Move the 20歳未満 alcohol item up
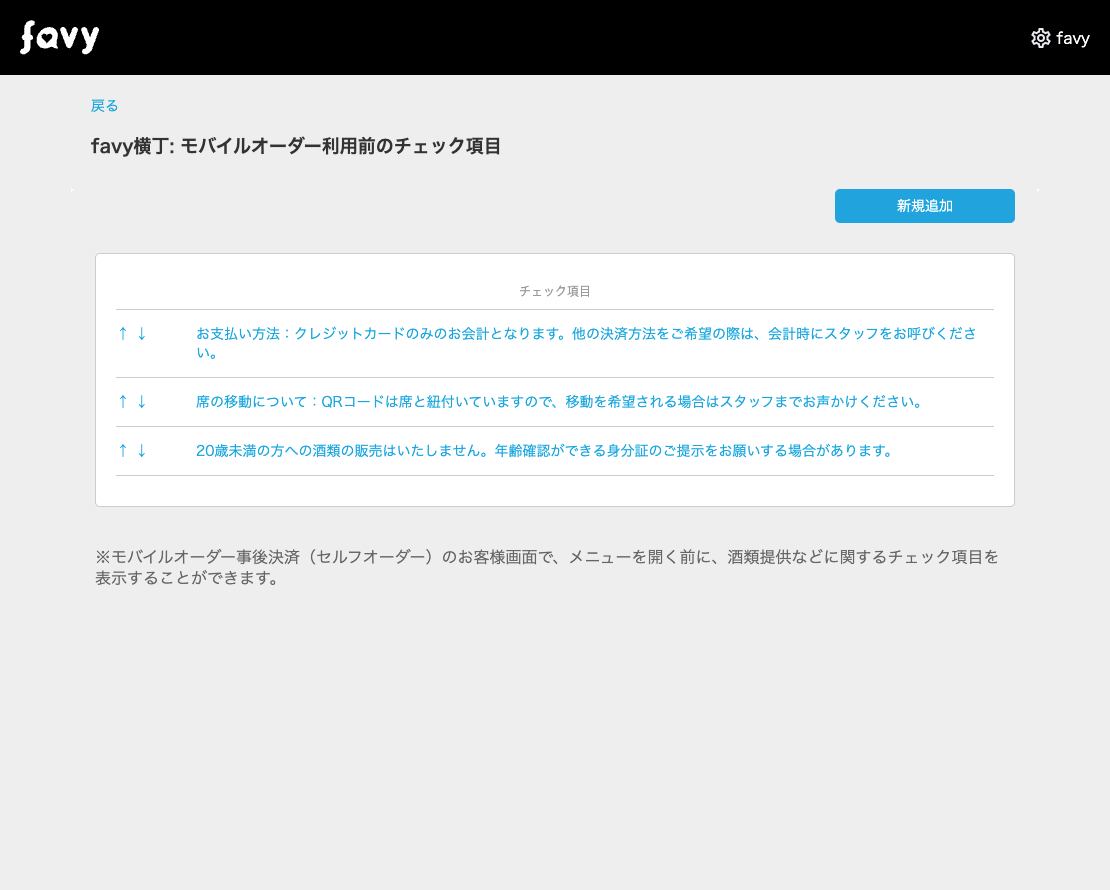 123,450
